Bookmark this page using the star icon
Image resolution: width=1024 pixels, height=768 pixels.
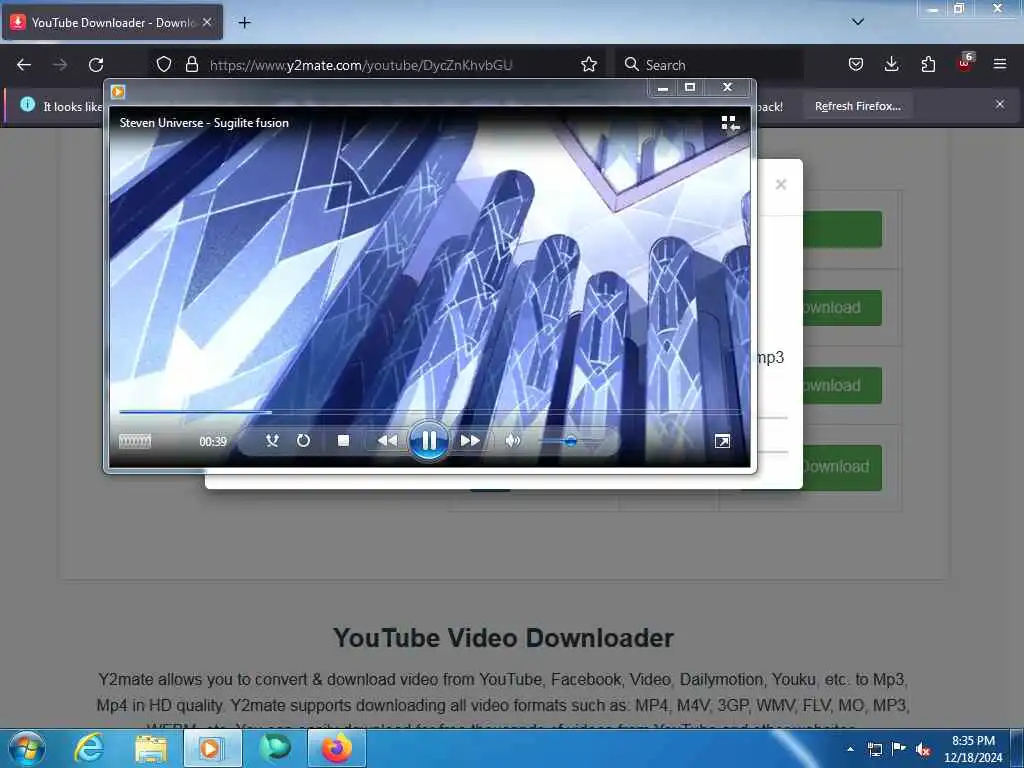click(589, 64)
